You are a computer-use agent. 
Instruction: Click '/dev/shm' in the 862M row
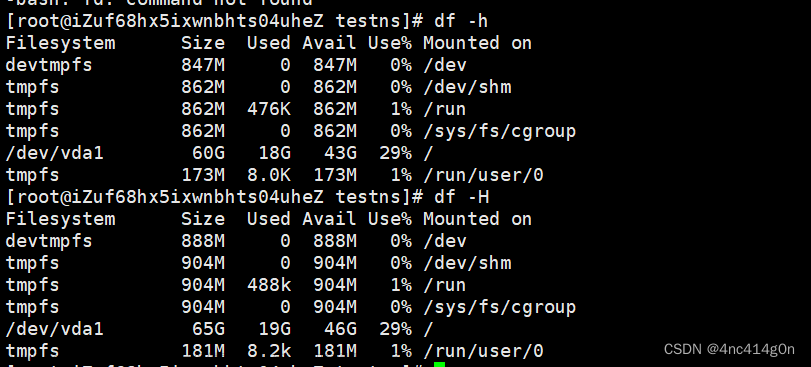(467, 87)
